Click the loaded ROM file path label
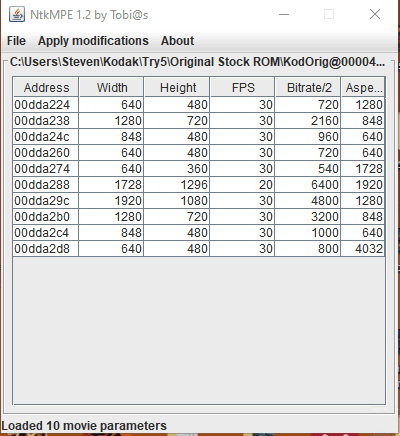The image size is (400, 436). [x=197, y=62]
